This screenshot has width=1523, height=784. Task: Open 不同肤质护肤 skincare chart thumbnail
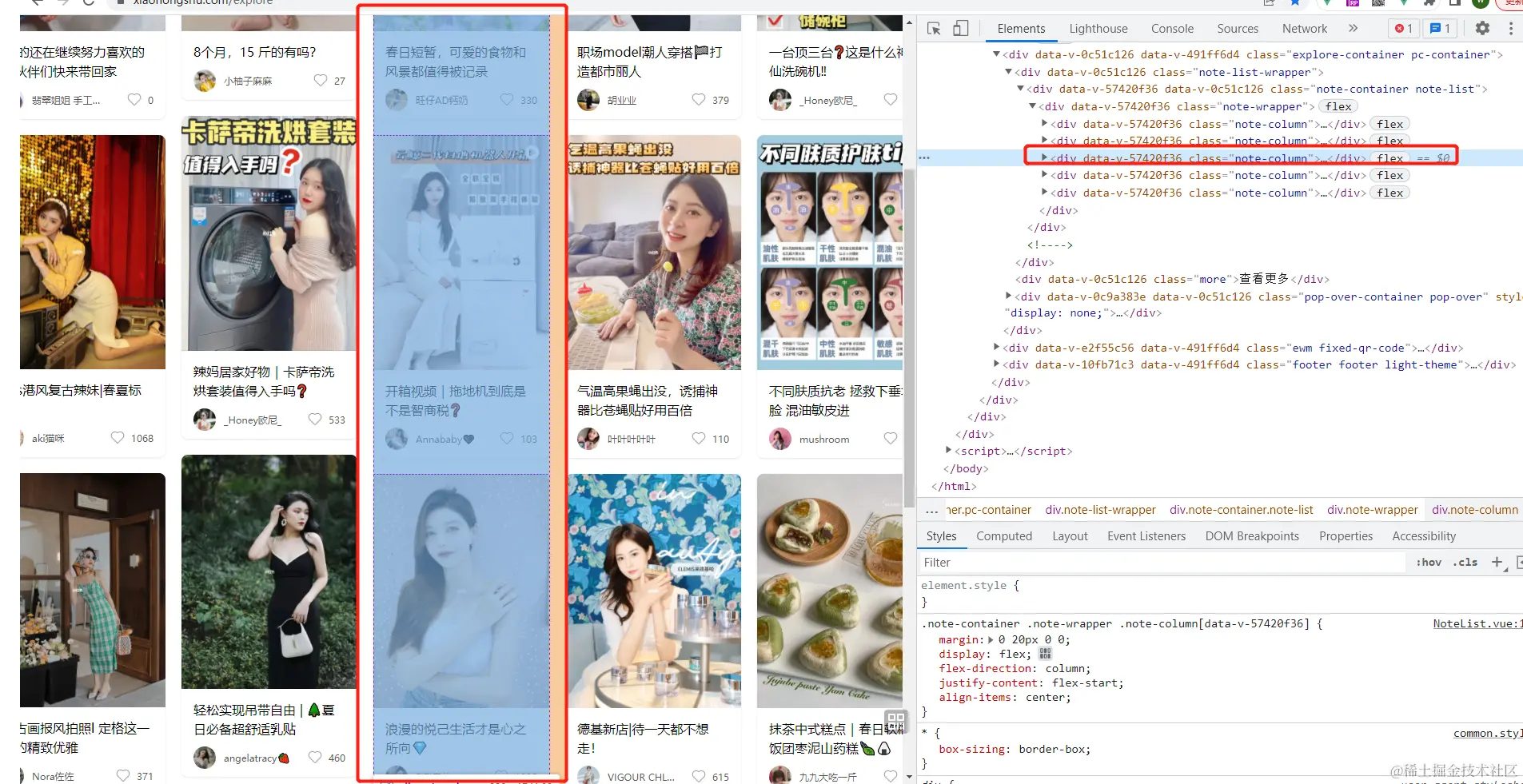point(830,253)
